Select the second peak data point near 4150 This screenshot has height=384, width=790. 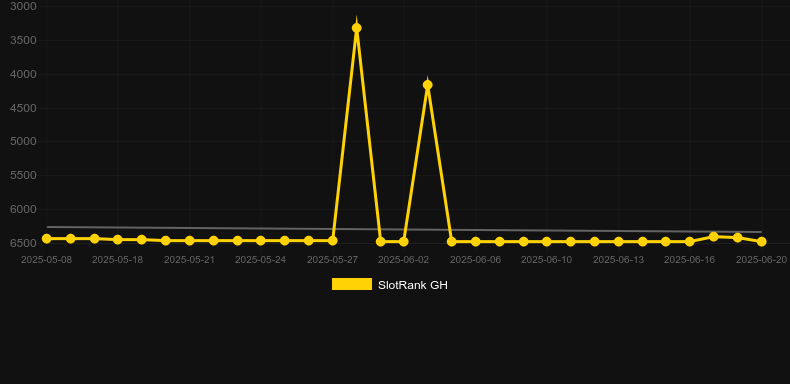(428, 85)
